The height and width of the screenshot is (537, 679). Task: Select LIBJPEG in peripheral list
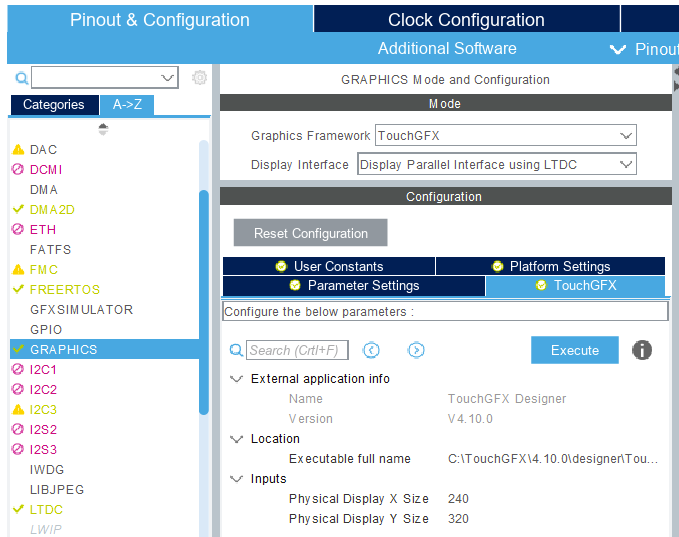click(57, 489)
